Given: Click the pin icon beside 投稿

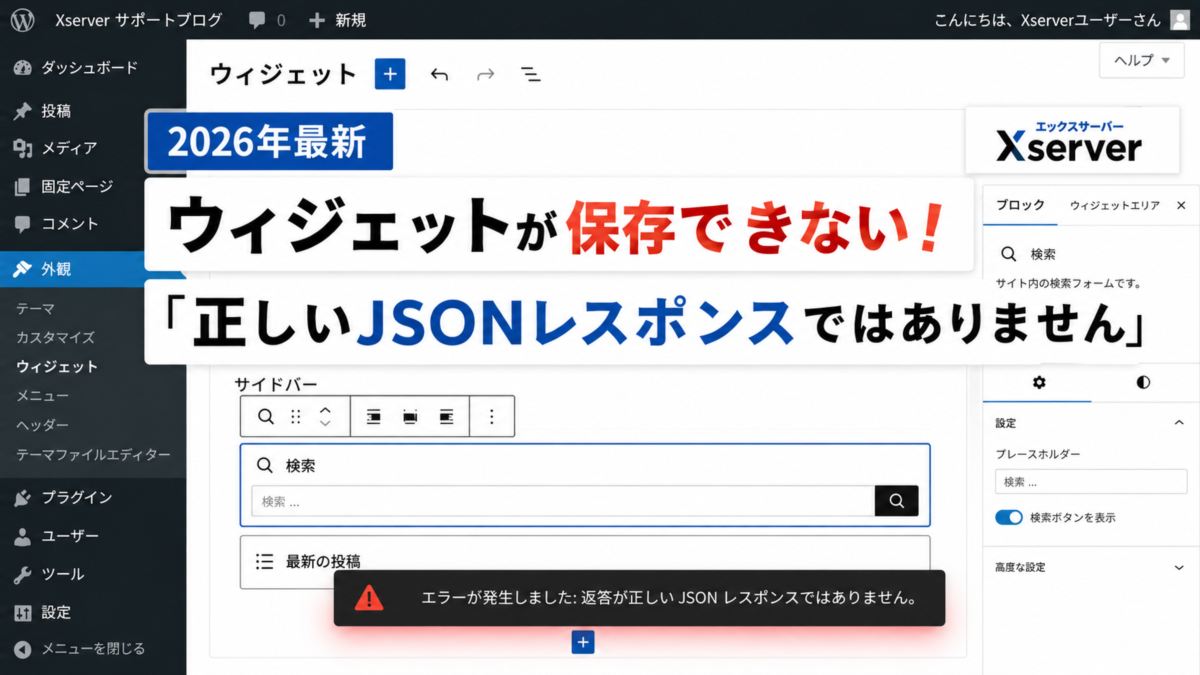Looking at the screenshot, I should point(23,111).
